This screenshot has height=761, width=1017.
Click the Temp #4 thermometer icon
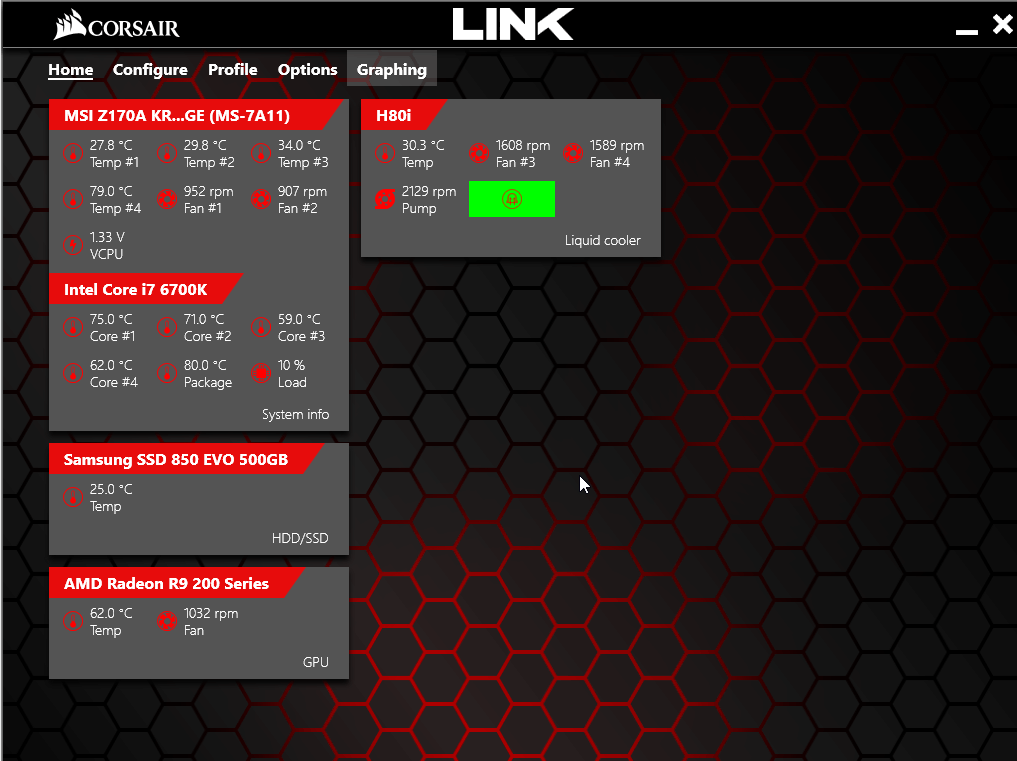tap(73, 199)
